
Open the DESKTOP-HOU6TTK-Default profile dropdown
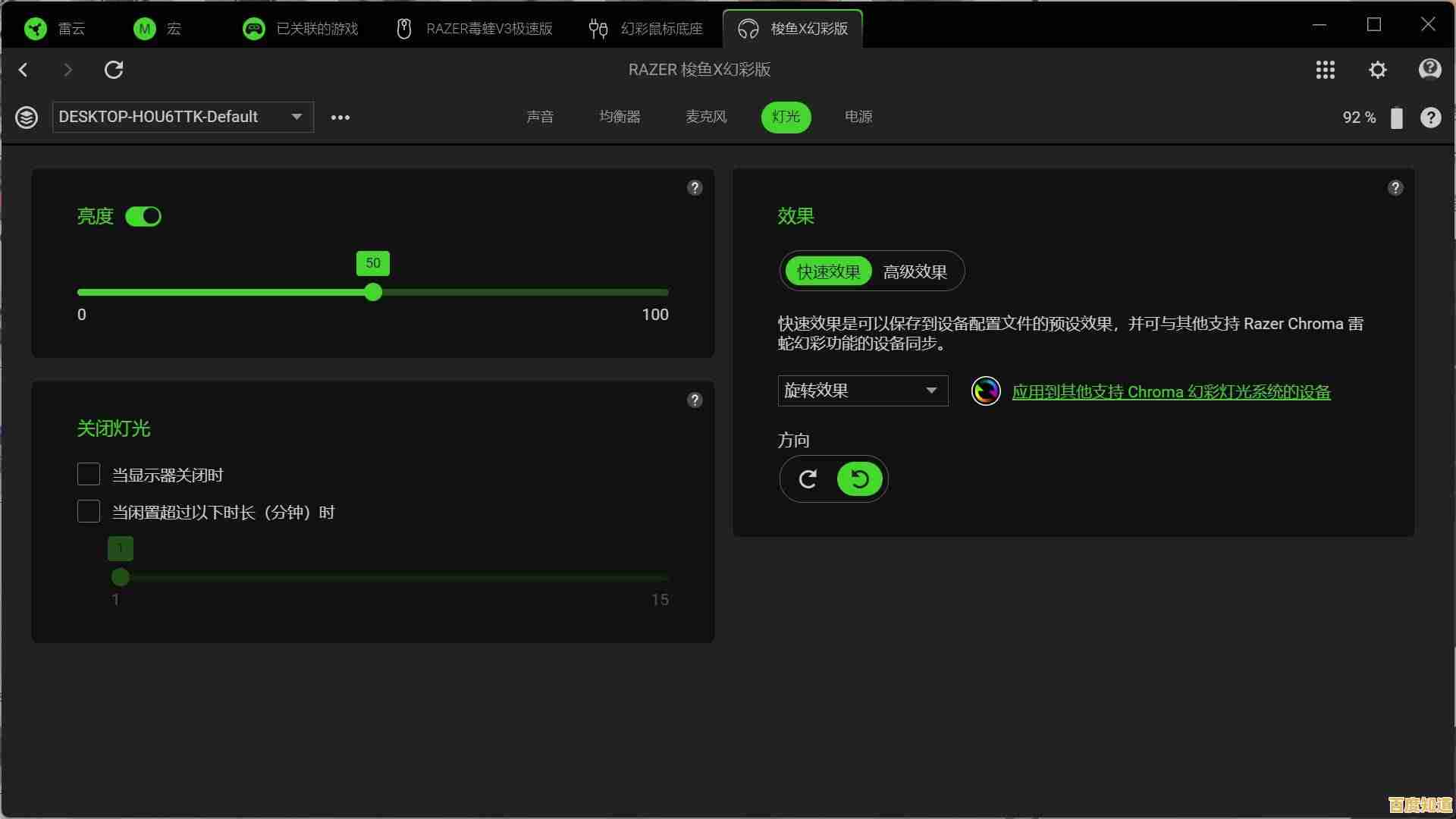pos(182,117)
